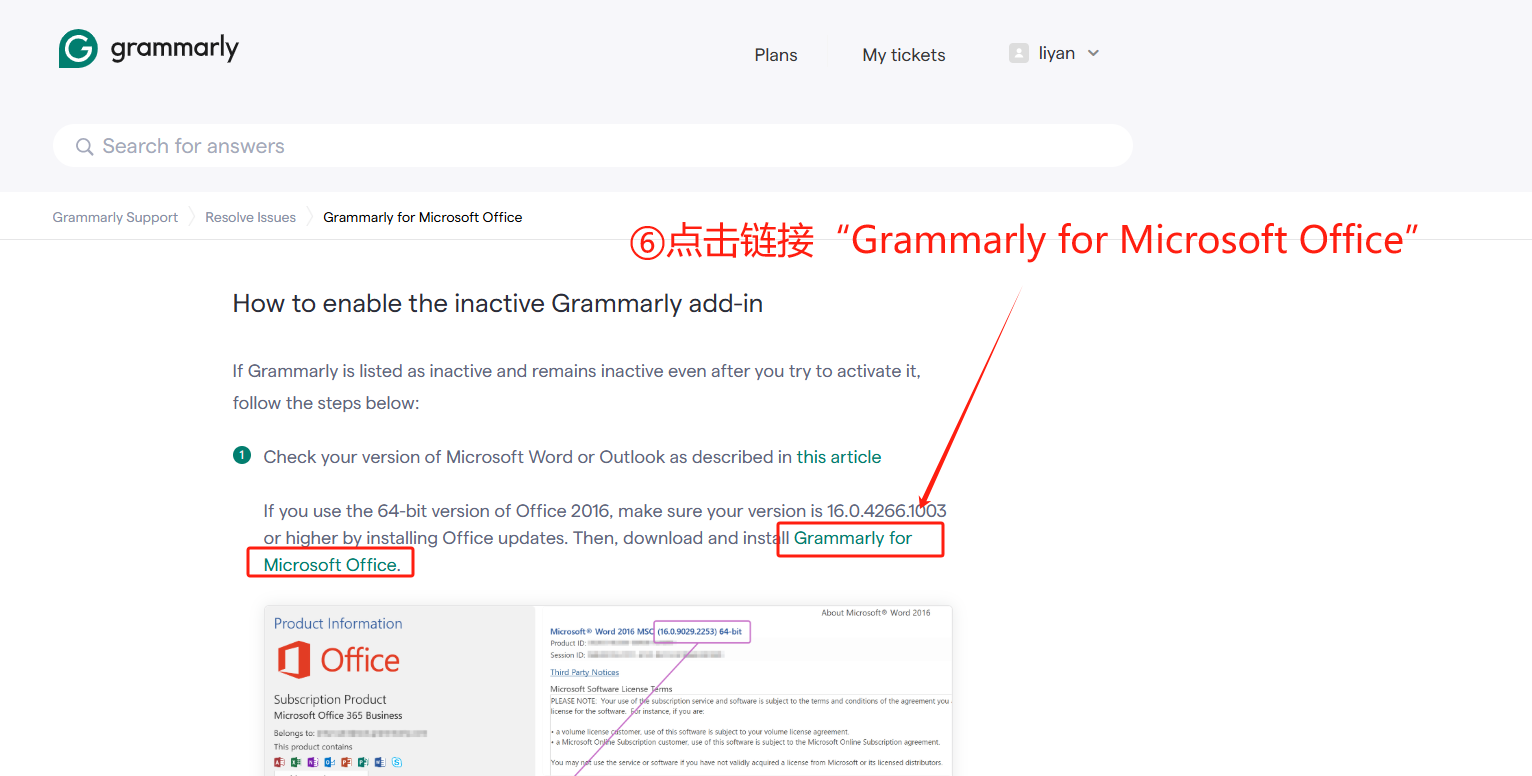
Task: Open Resolve Issues breadcrumb
Action: [x=250, y=217]
